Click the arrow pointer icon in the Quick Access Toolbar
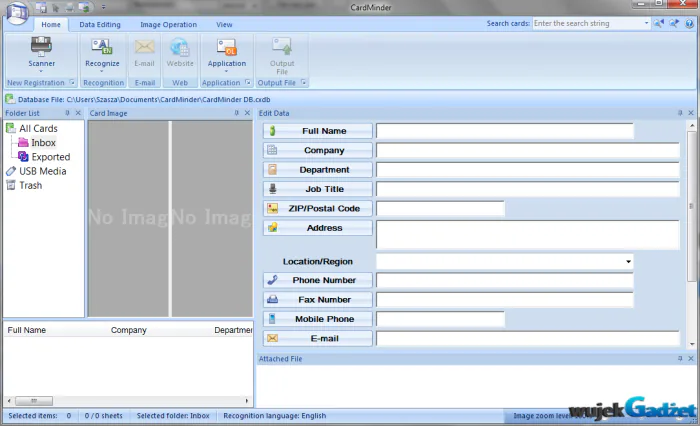Image resolution: width=700 pixels, height=426 pixels. click(x=56, y=8)
